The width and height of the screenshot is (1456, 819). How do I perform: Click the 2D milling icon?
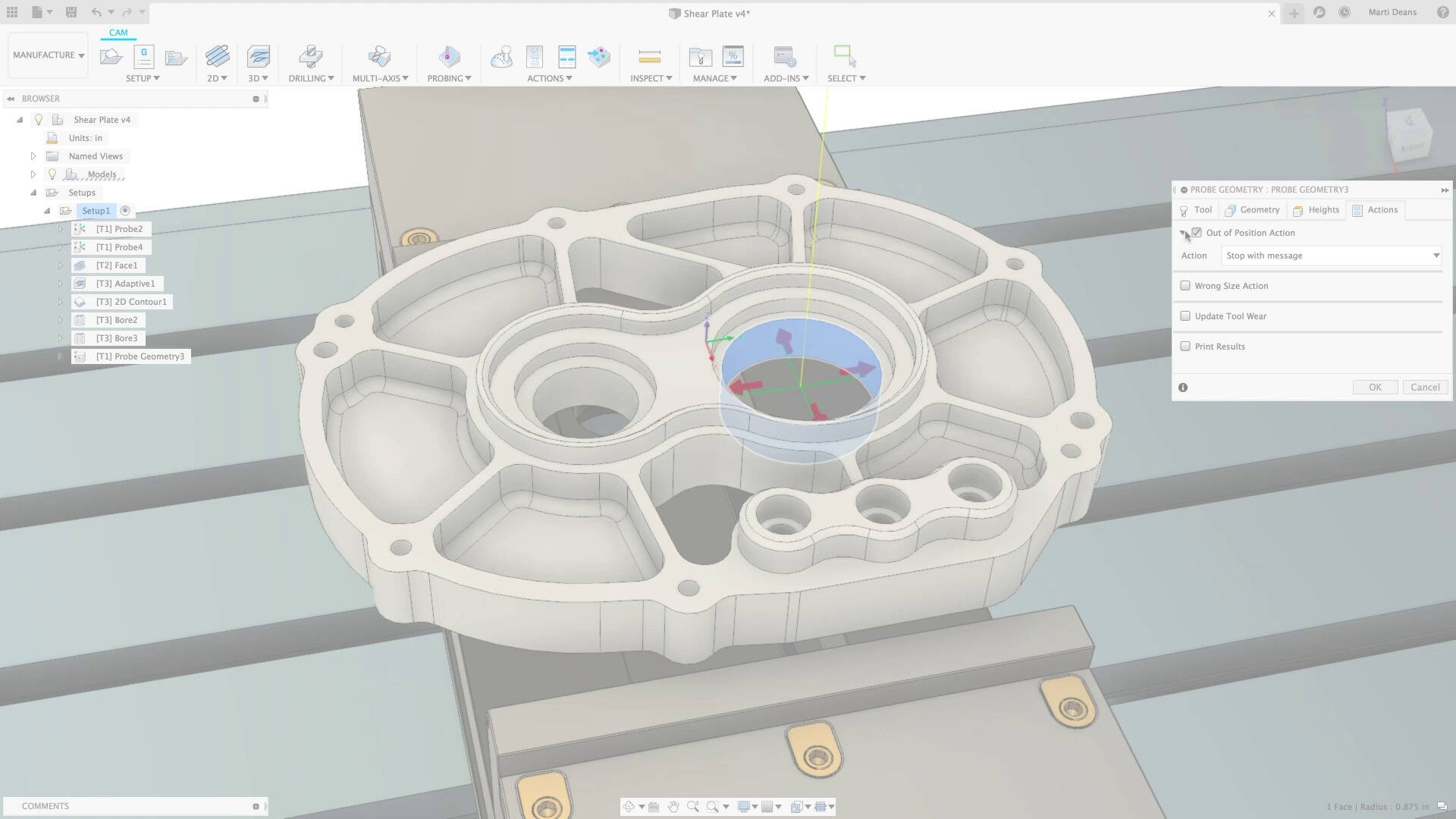click(x=216, y=57)
